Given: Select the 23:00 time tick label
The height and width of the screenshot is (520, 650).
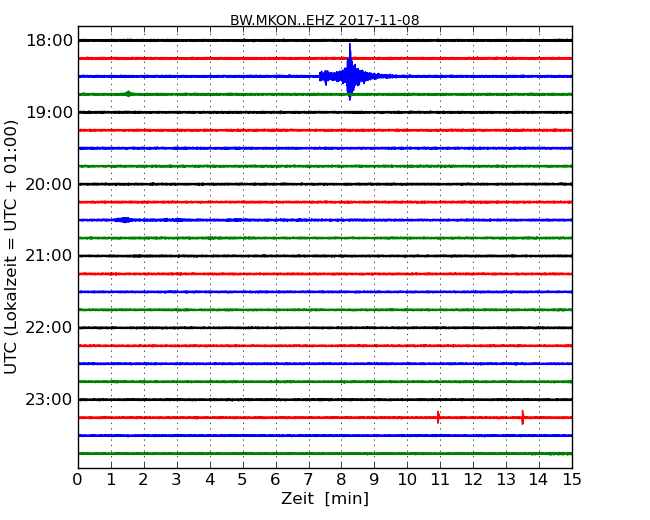Looking at the screenshot, I should tap(49, 399).
